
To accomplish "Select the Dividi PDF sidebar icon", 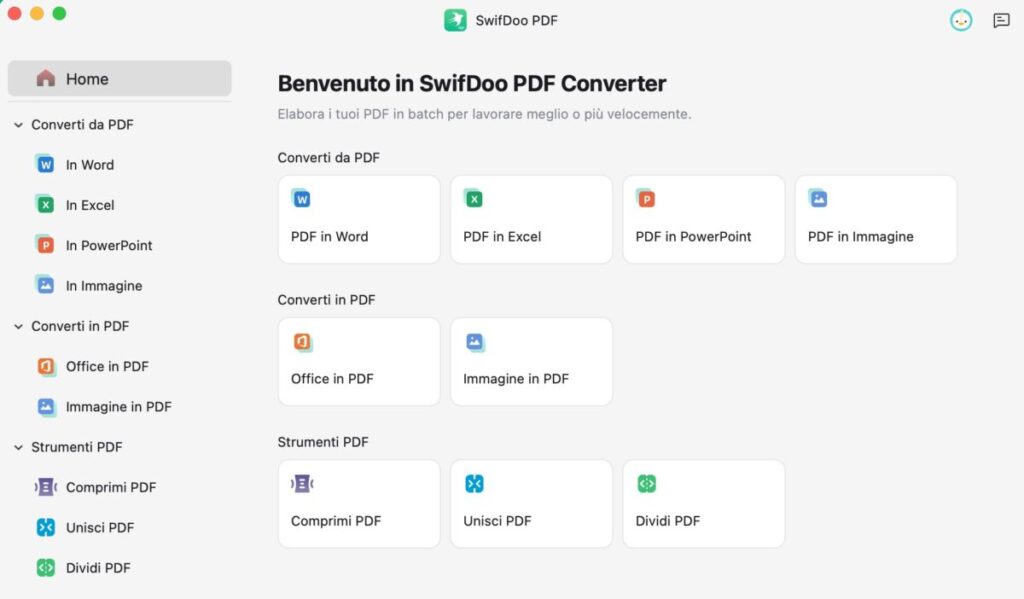I will [x=45, y=568].
